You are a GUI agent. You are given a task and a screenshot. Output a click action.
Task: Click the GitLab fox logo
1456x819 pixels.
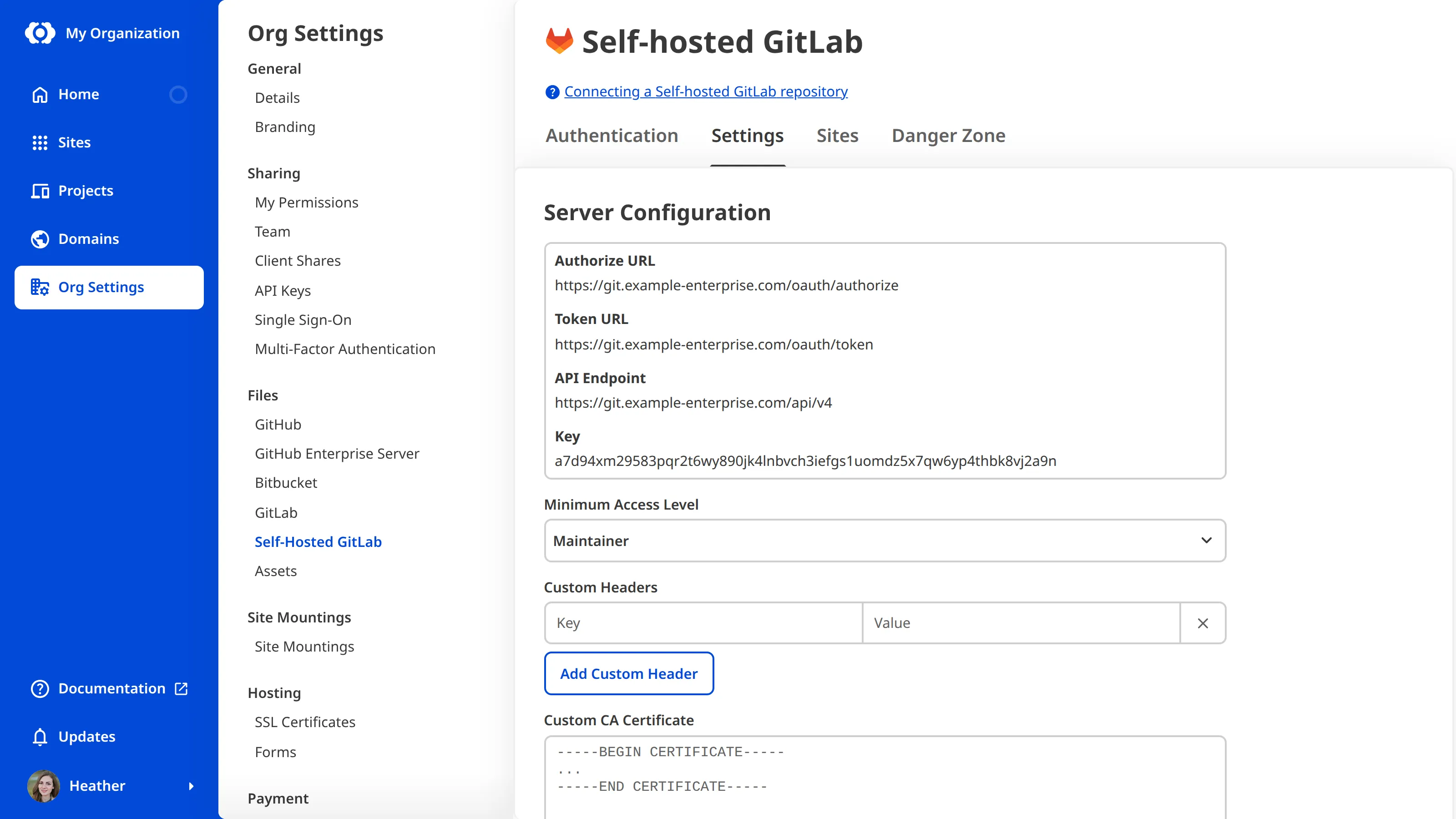pyautogui.click(x=559, y=40)
